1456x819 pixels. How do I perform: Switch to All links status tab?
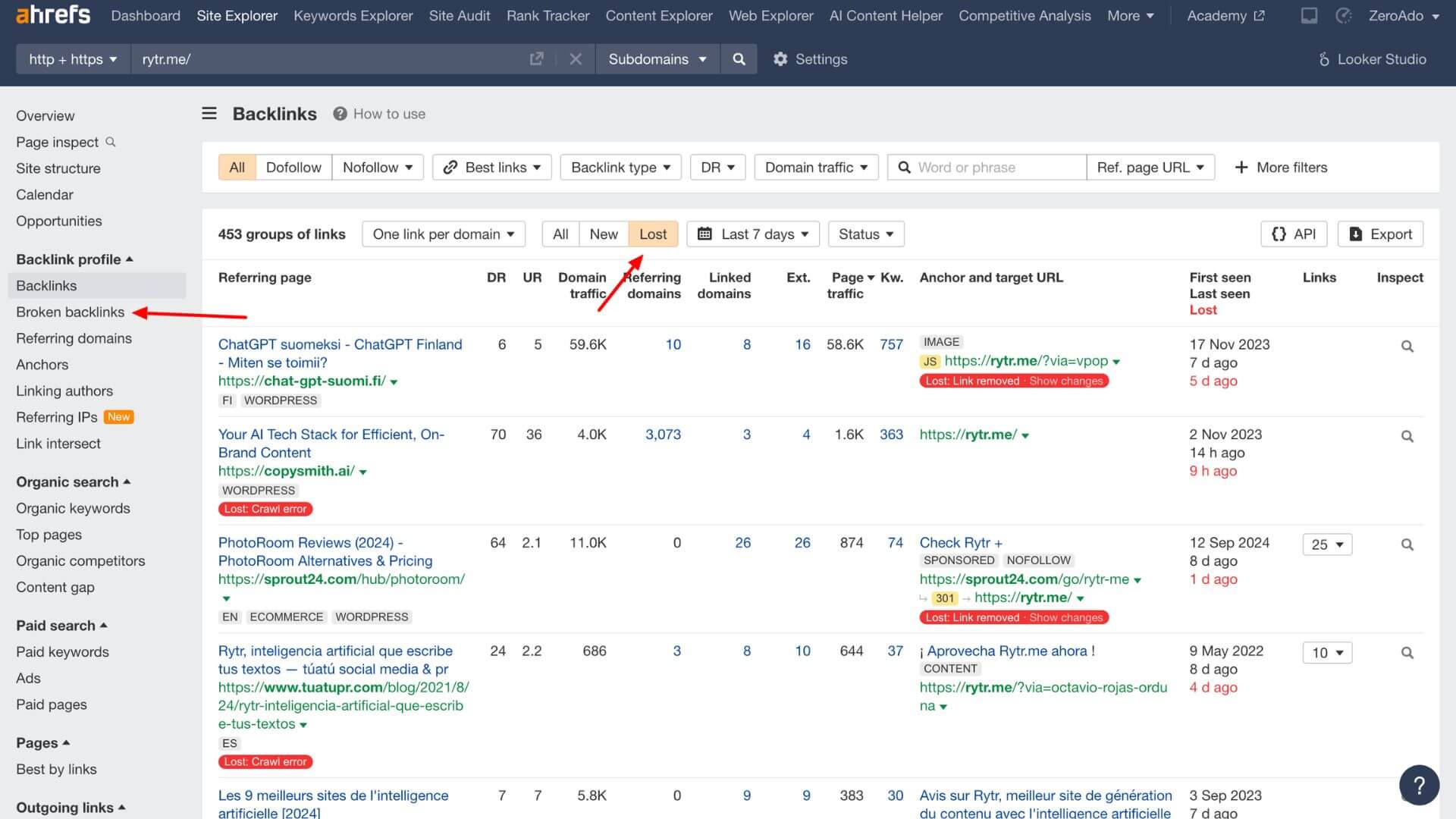click(x=560, y=234)
